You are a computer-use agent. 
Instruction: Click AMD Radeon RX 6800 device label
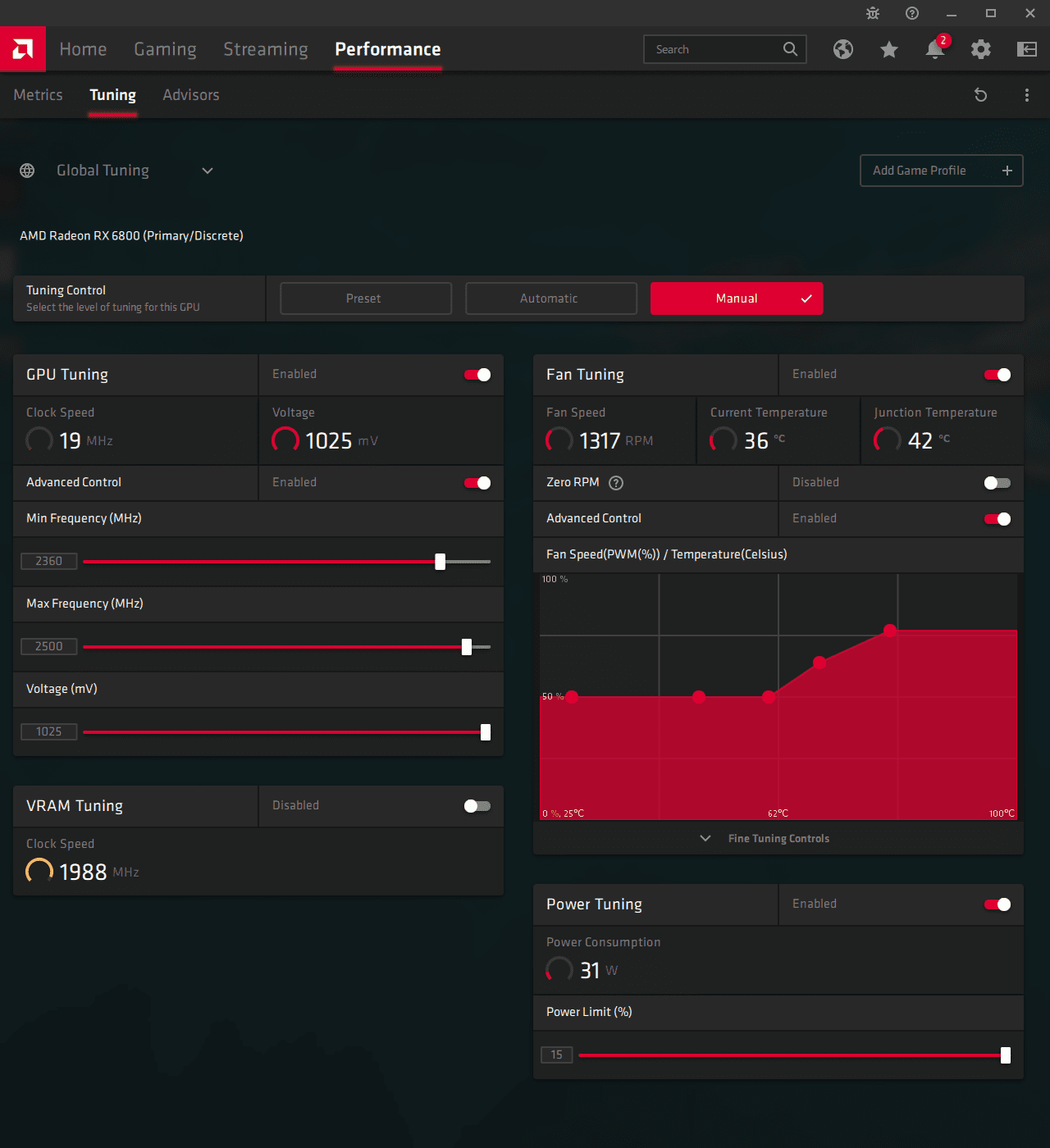[x=131, y=236]
